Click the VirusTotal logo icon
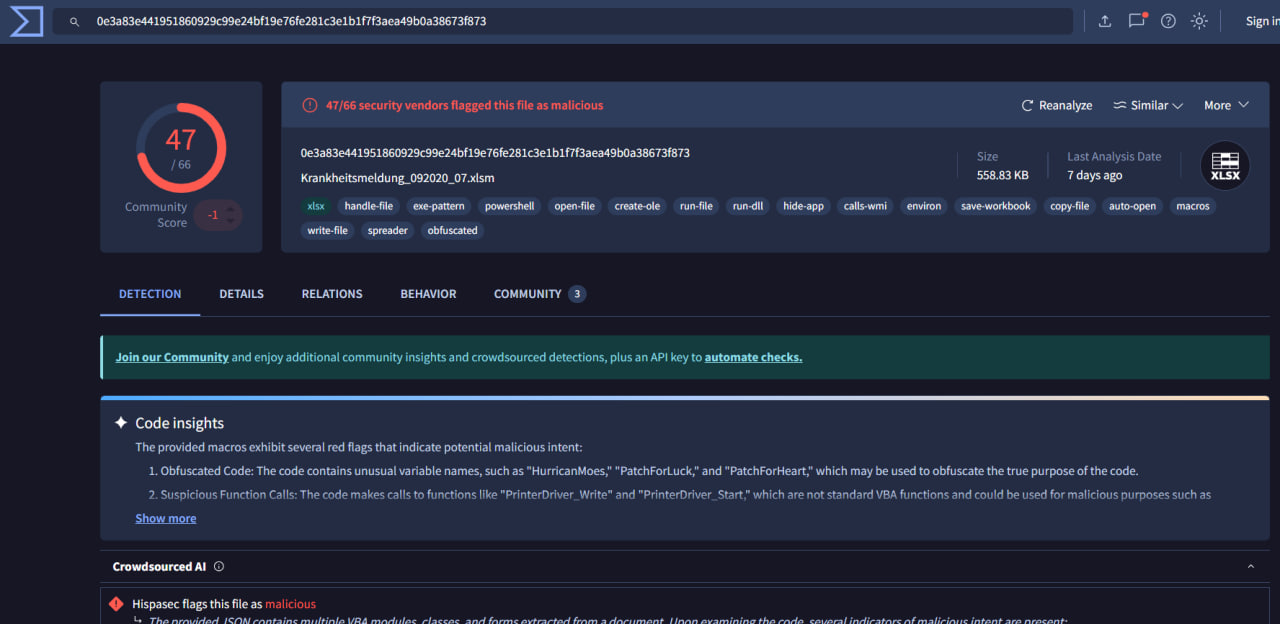The image size is (1280, 624). tap(26, 21)
